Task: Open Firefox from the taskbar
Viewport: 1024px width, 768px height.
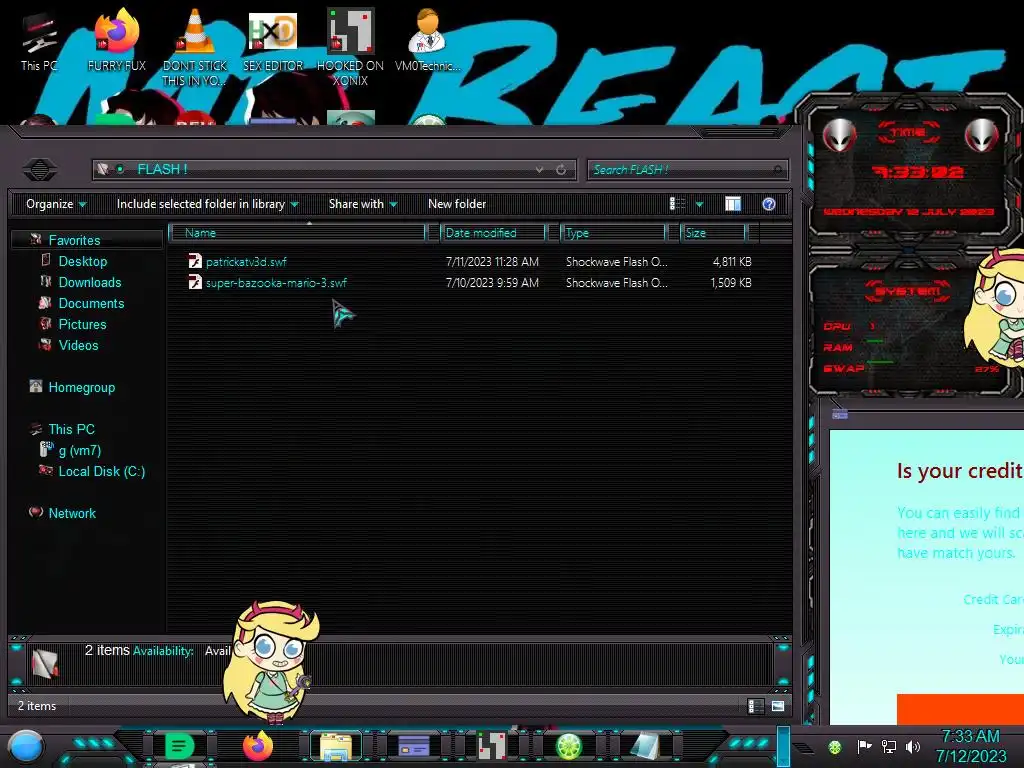Action: pos(257,746)
